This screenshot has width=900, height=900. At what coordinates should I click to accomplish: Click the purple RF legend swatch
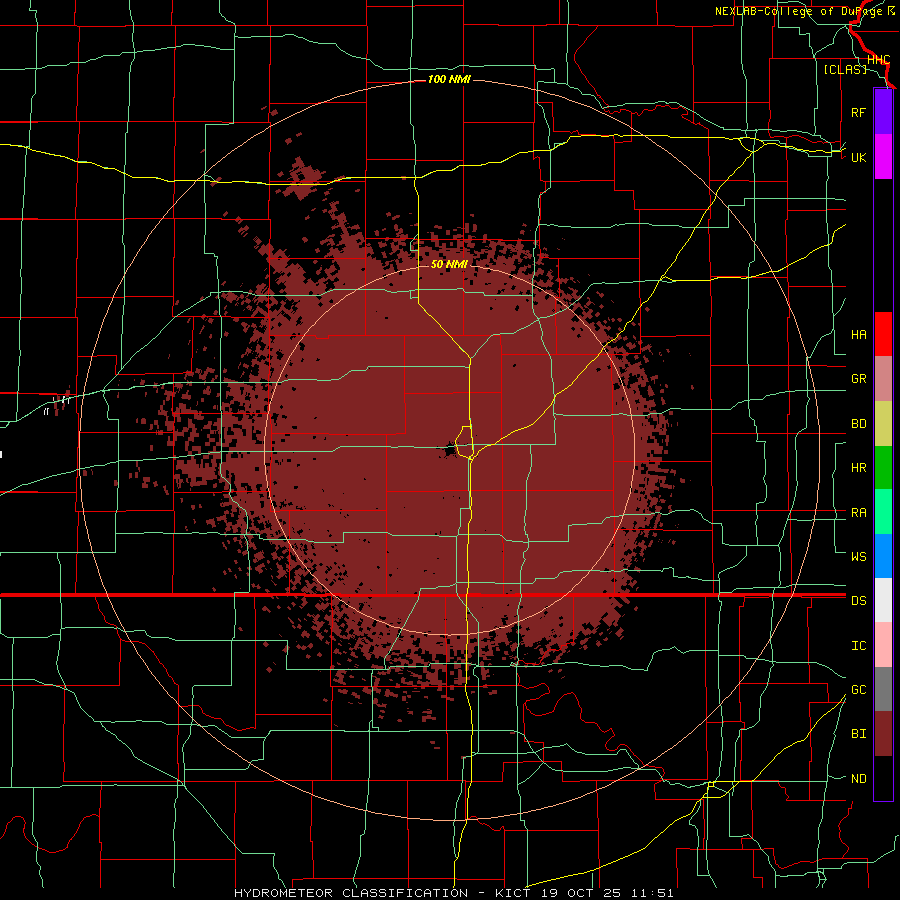coord(883,112)
